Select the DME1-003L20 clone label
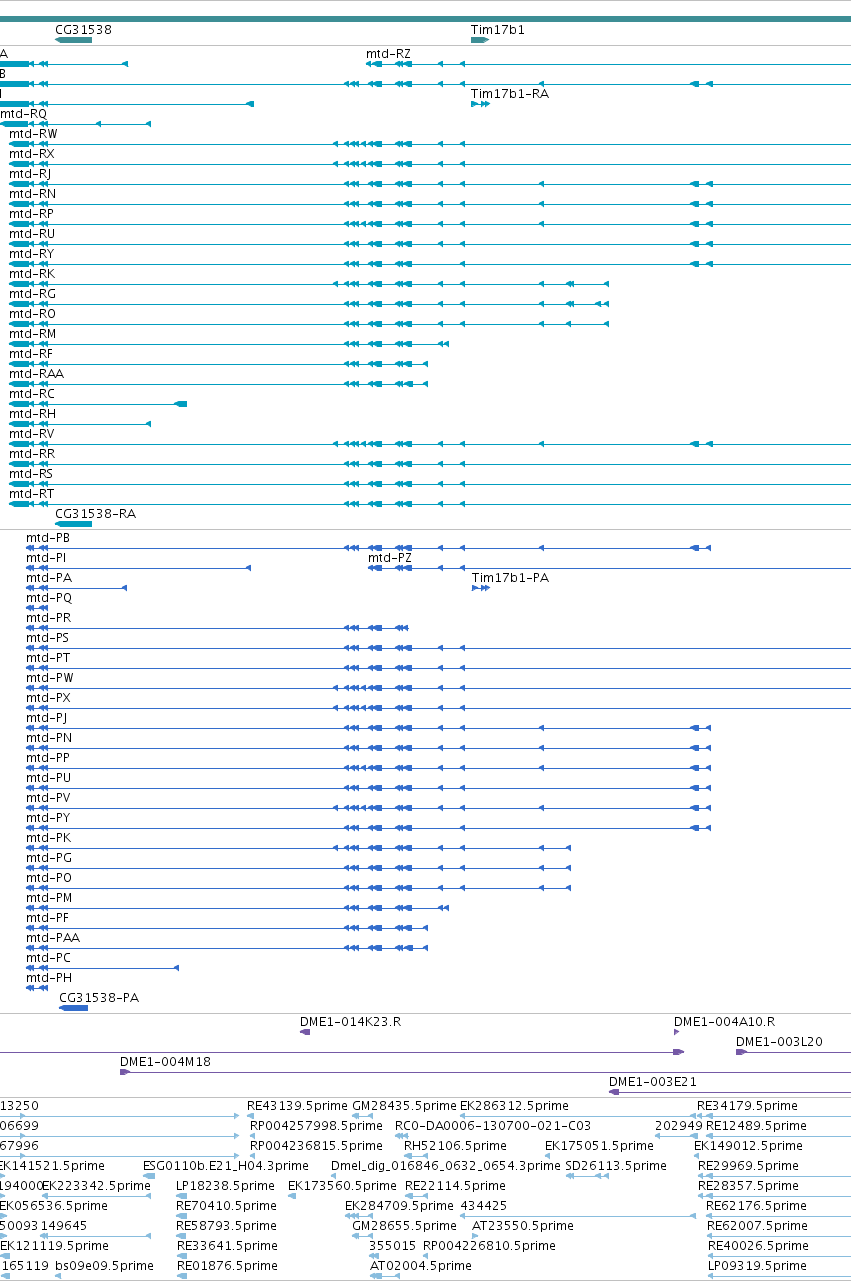Image resolution: width=851 pixels, height=1281 pixels. pyautogui.click(x=779, y=1042)
